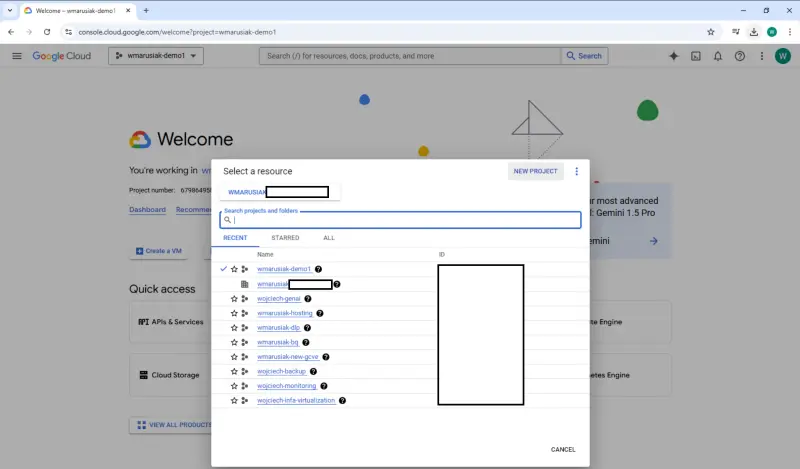Open Chrome's three-dot menu
This screenshot has width=800, height=469.
(x=790, y=32)
